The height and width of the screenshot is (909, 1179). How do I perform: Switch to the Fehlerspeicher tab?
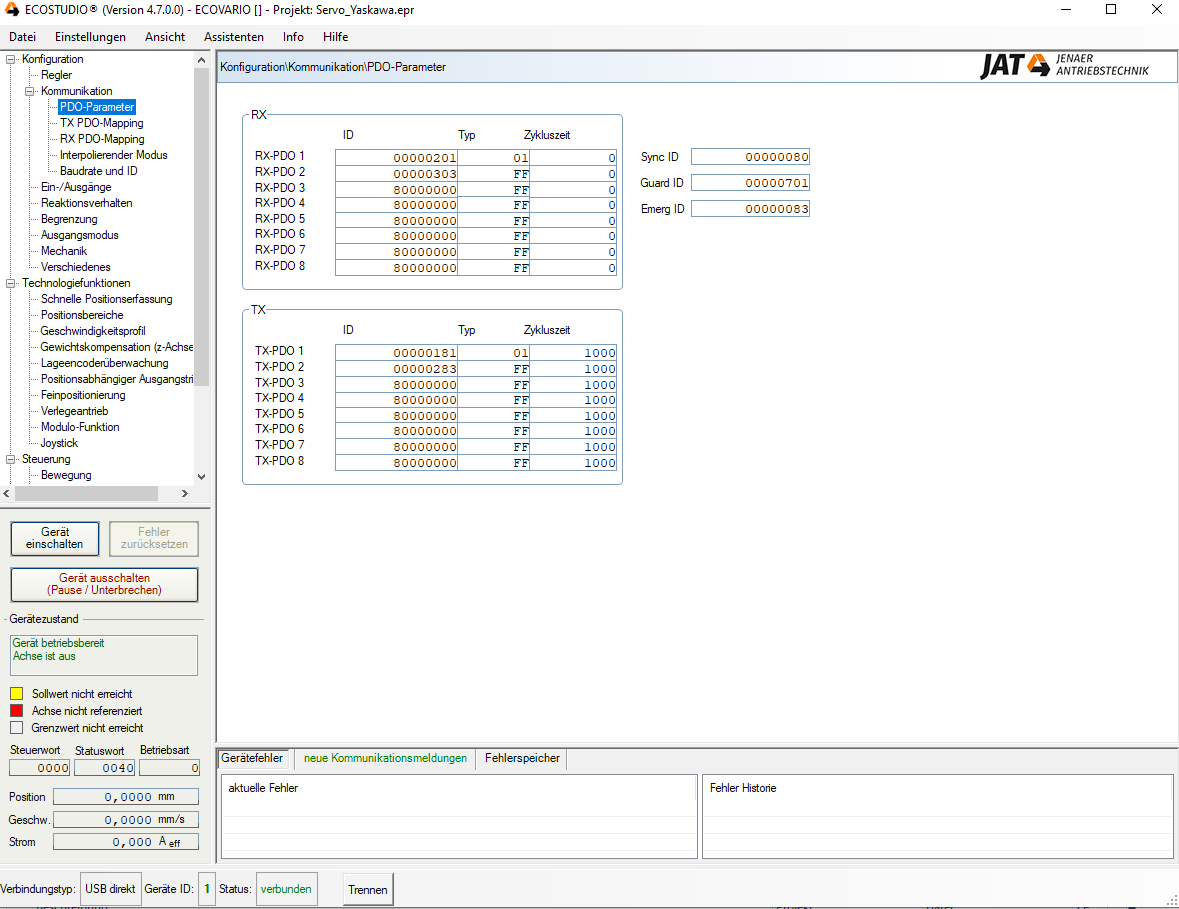pyautogui.click(x=522, y=758)
